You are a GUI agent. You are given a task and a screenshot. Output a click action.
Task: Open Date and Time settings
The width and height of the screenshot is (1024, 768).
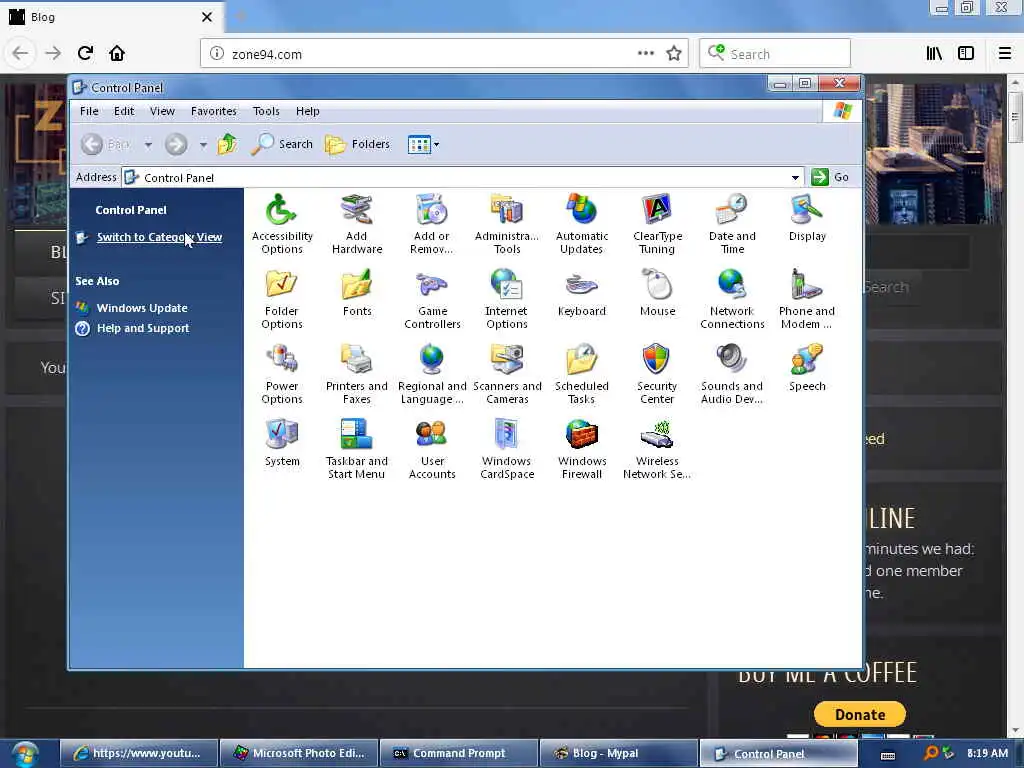tap(732, 223)
